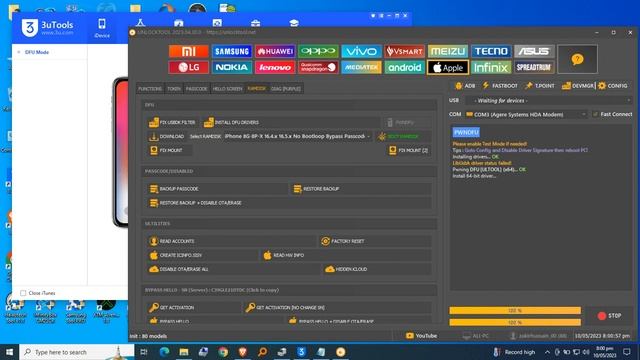The image size is (640, 360).
Task: Switch to the Diag [Purple] tab
Action: tap(286, 89)
